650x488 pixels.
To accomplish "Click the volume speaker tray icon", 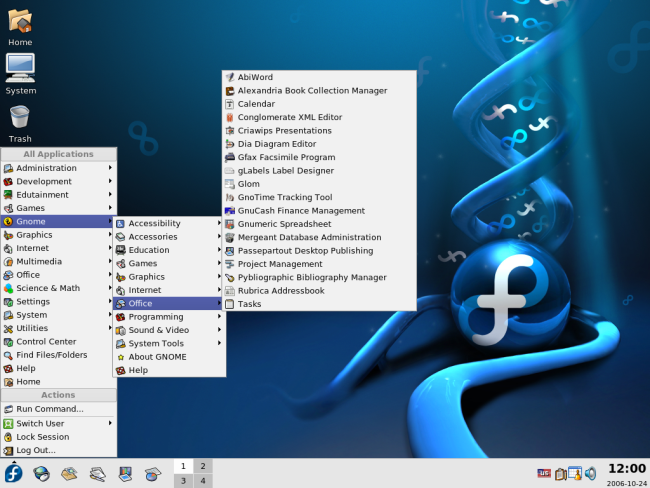I will tap(591, 473).
